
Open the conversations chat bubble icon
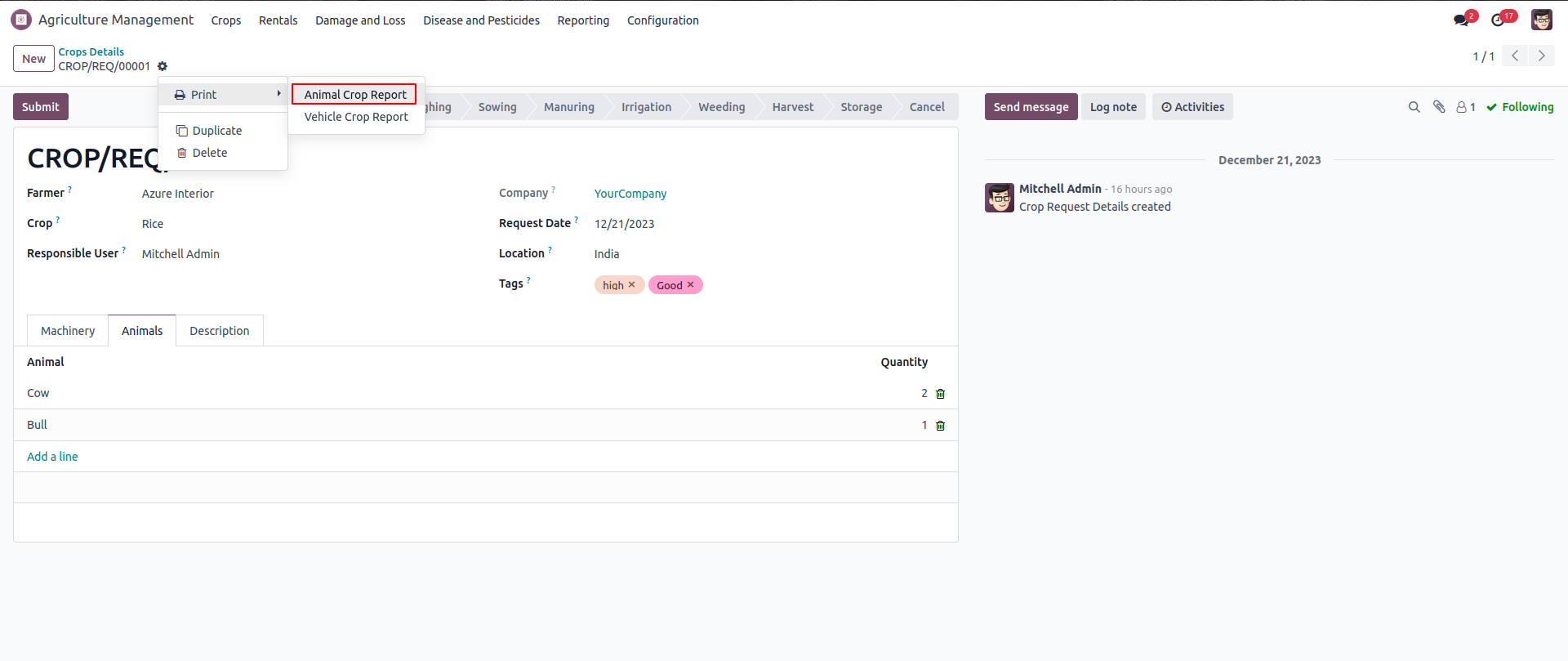click(1461, 20)
